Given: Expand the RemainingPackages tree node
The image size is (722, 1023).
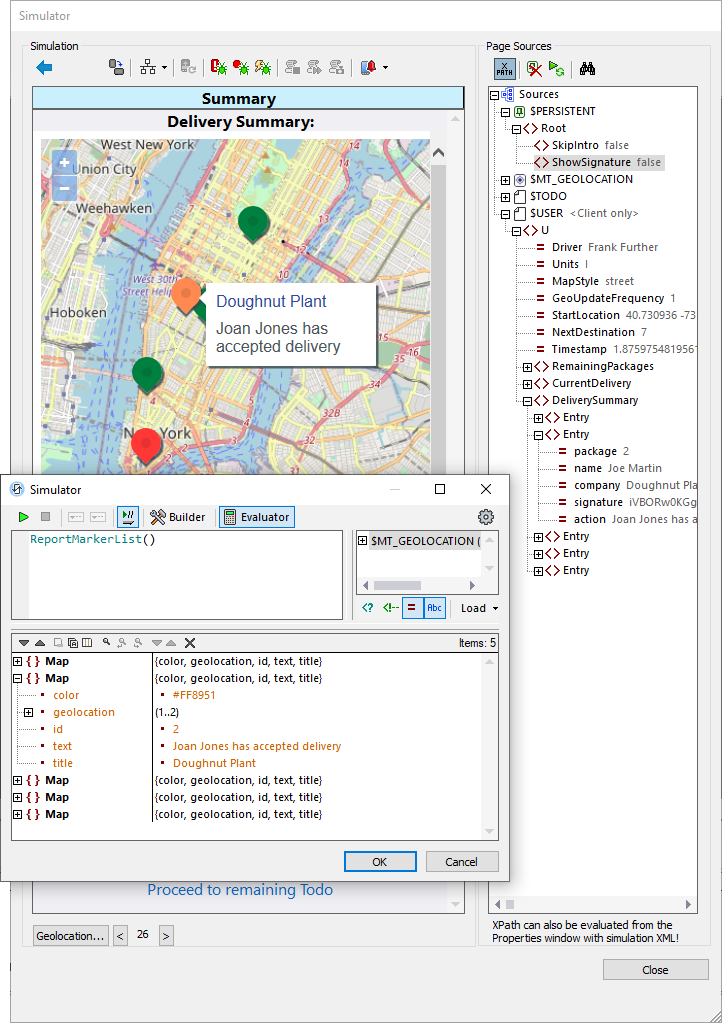Looking at the screenshot, I should pos(527,367).
